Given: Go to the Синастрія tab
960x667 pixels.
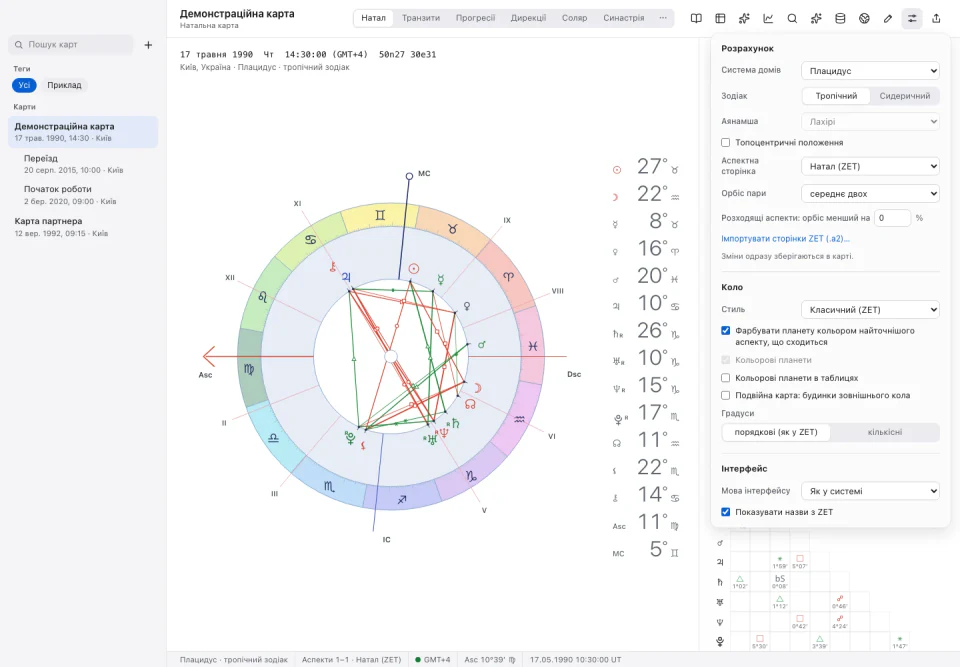Looking at the screenshot, I should pos(623,18).
